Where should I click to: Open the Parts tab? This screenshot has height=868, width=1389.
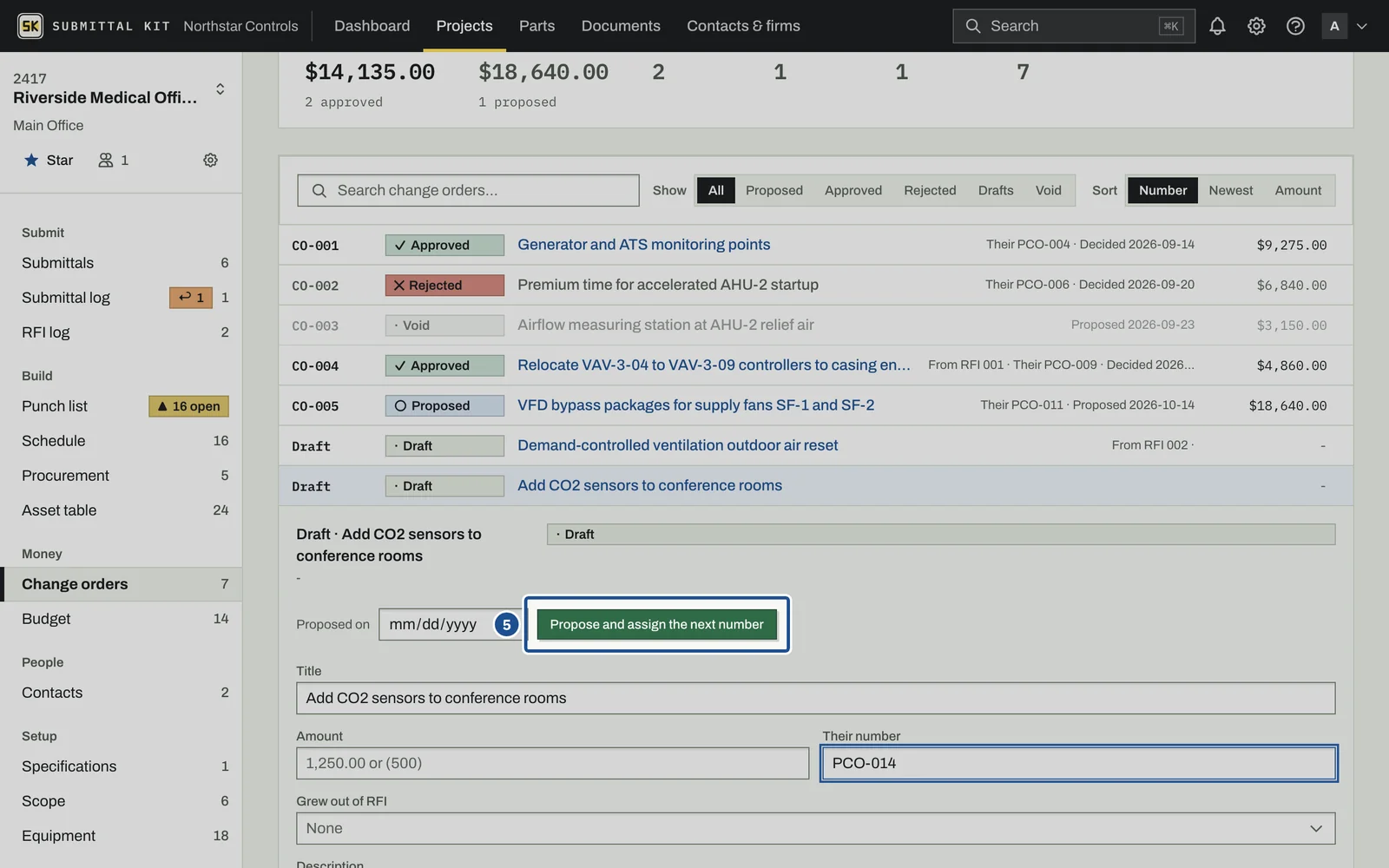point(537,26)
